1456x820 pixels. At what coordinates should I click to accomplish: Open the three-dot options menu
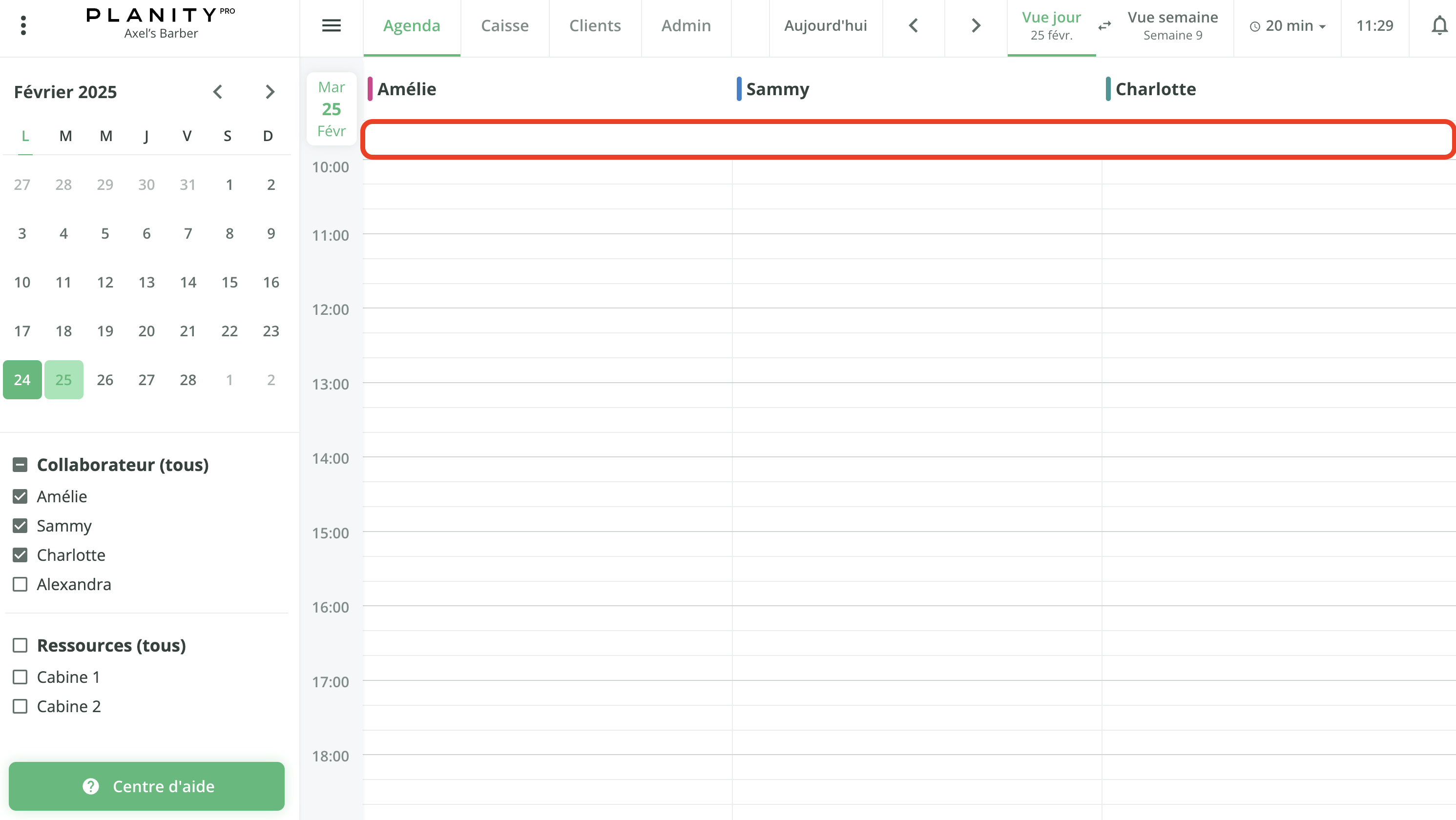pyautogui.click(x=23, y=25)
